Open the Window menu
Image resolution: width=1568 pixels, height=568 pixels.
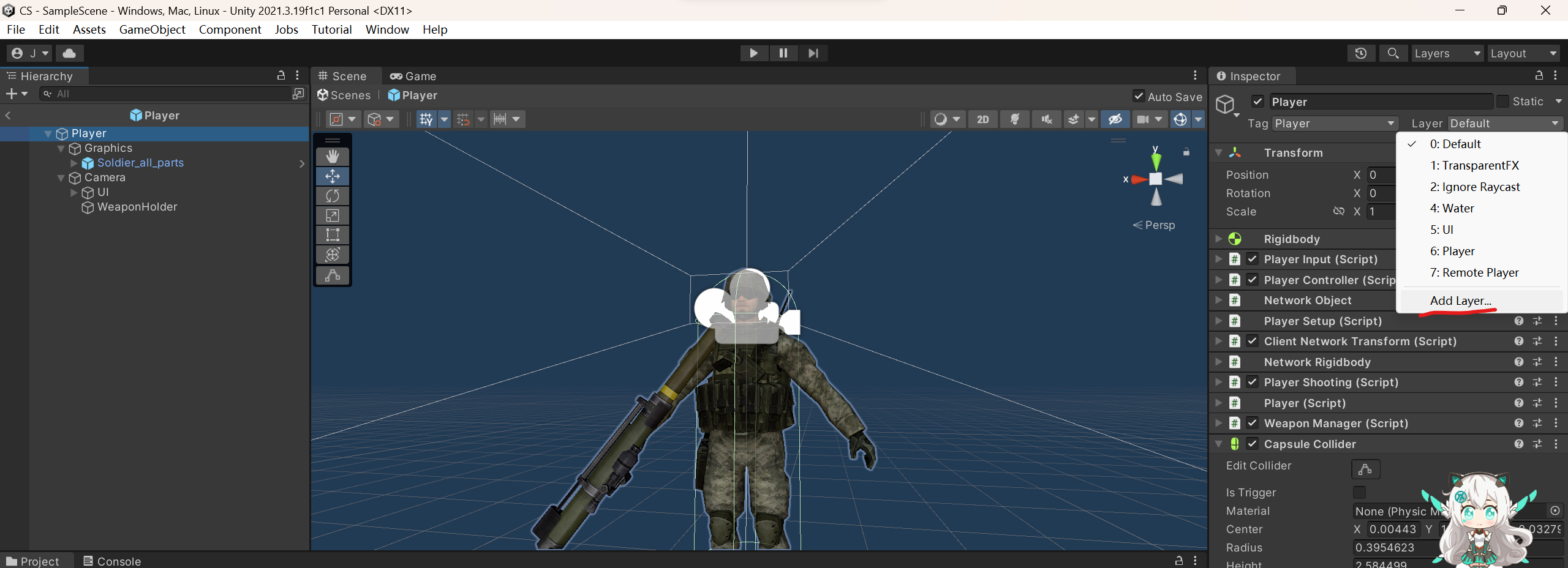(x=387, y=29)
